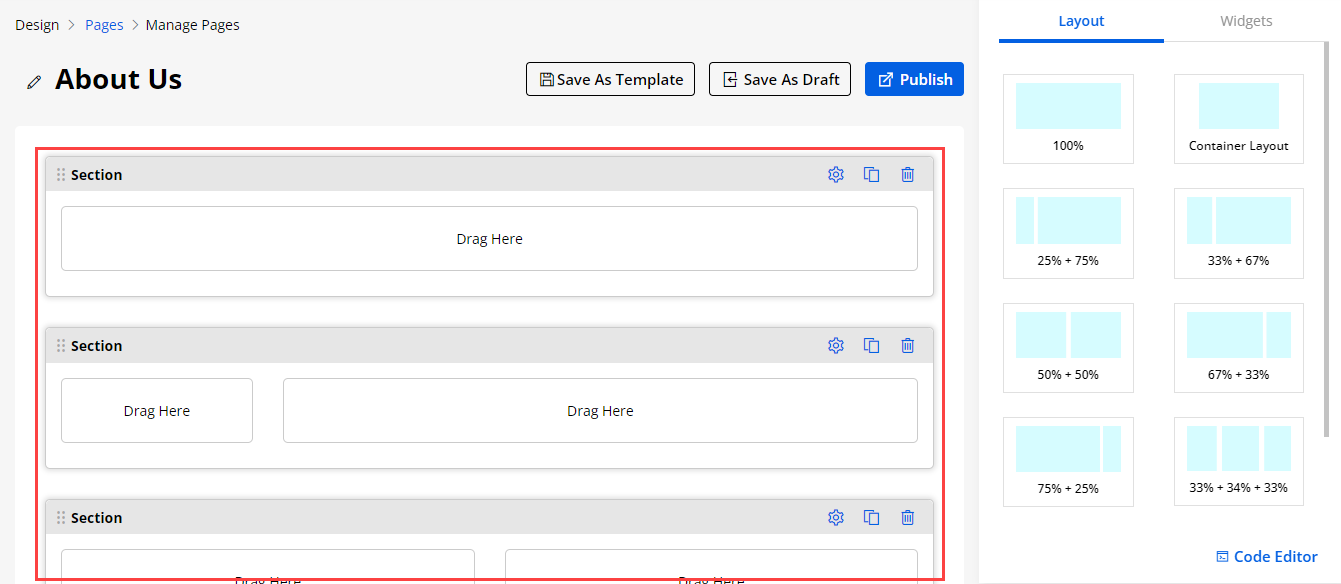The height and width of the screenshot is (584, 1341).
Task: Open settings gear of second Section
Action: pyautogui.click(x=836, y=346)
